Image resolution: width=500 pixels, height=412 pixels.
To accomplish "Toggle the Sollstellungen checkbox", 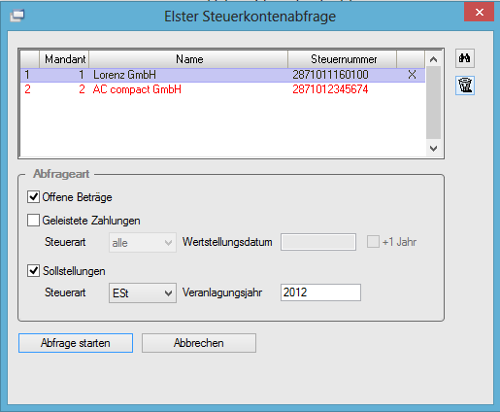I will [x=33, y=271].
